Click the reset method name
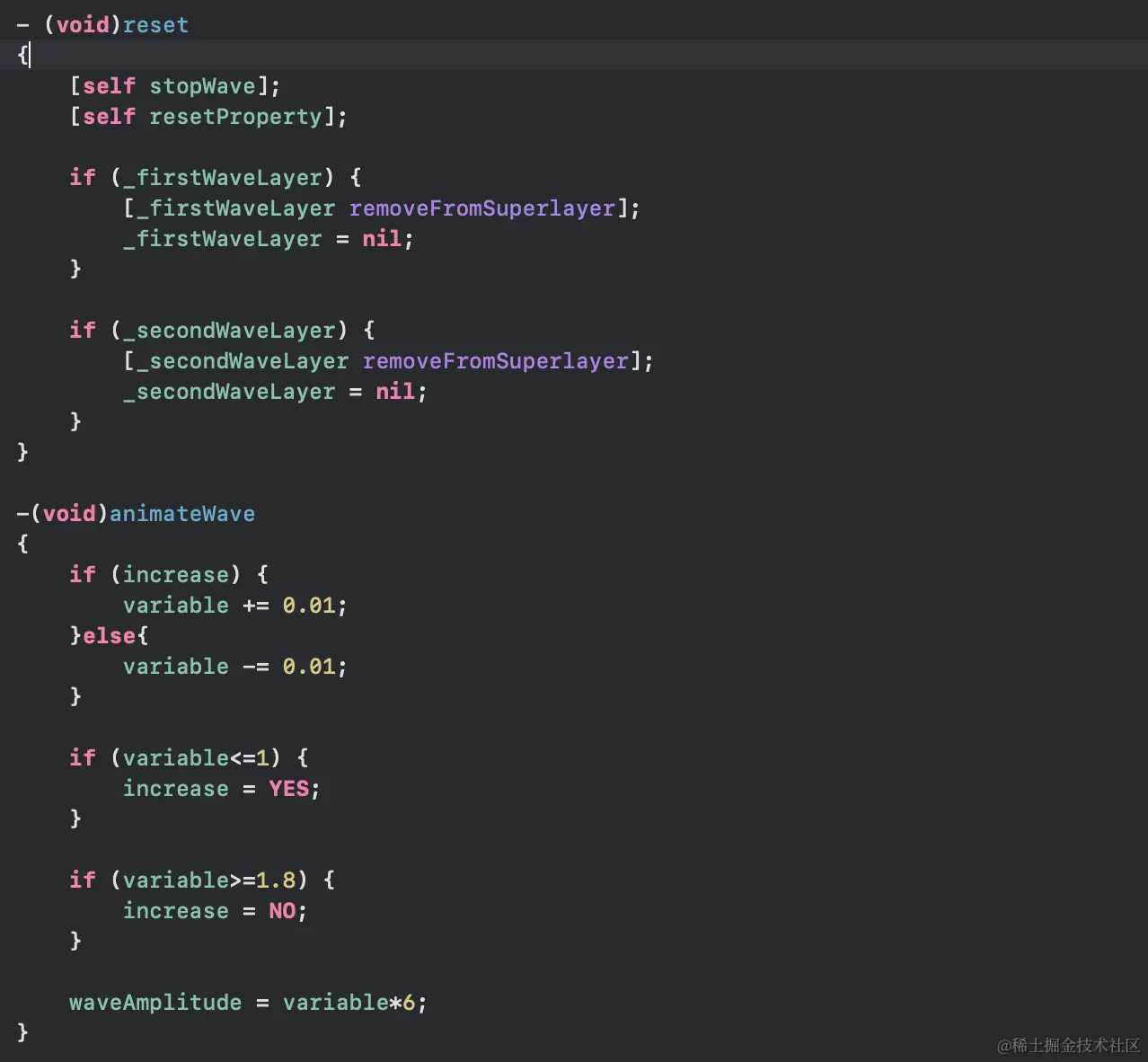 (x=155, y=25)
